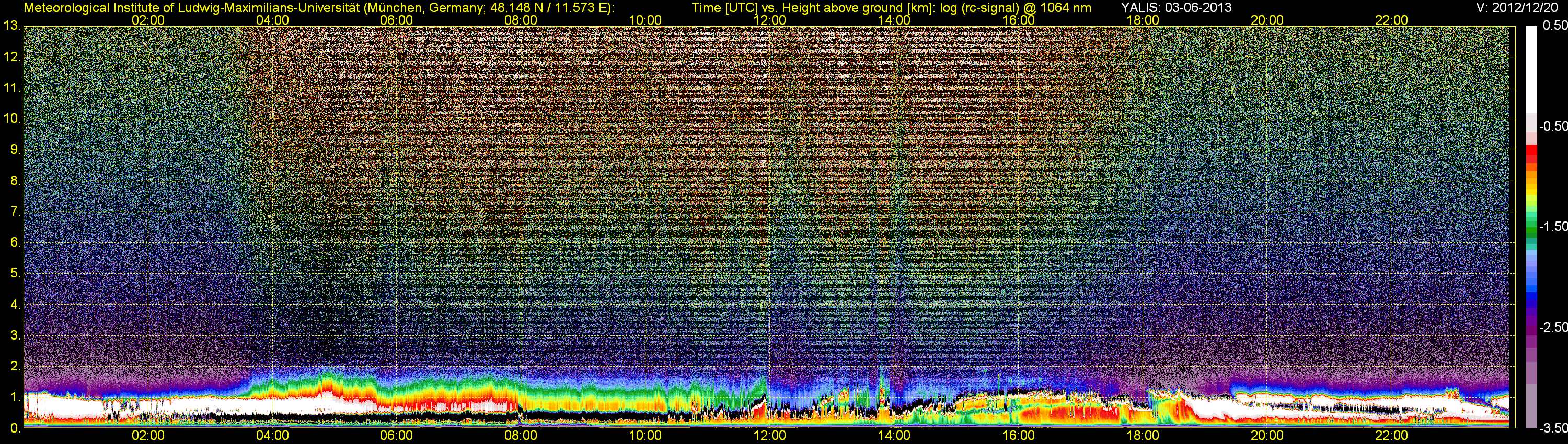1568x444 pixels.
Task: Click the '0.' height axis label
Action: [15, 428]
